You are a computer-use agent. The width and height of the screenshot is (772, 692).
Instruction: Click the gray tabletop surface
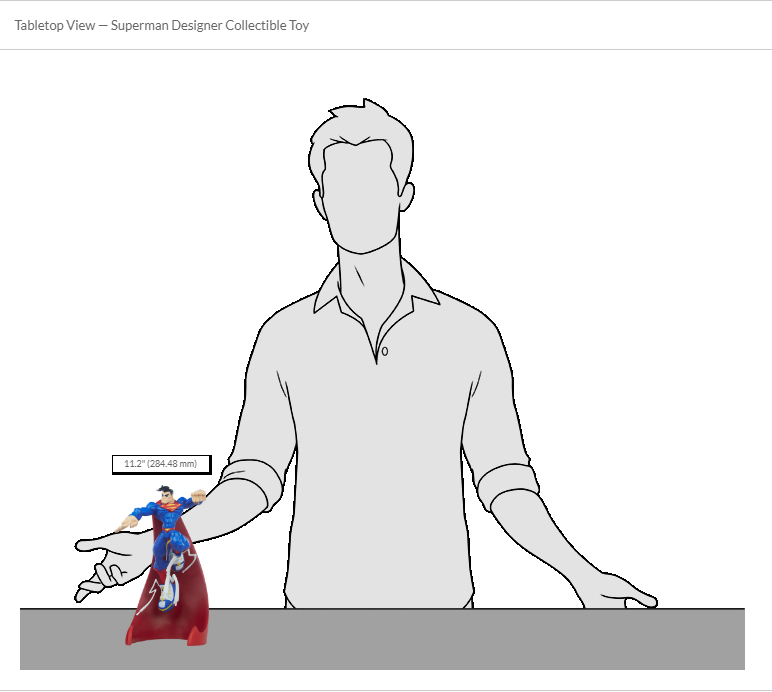(382, 639)
